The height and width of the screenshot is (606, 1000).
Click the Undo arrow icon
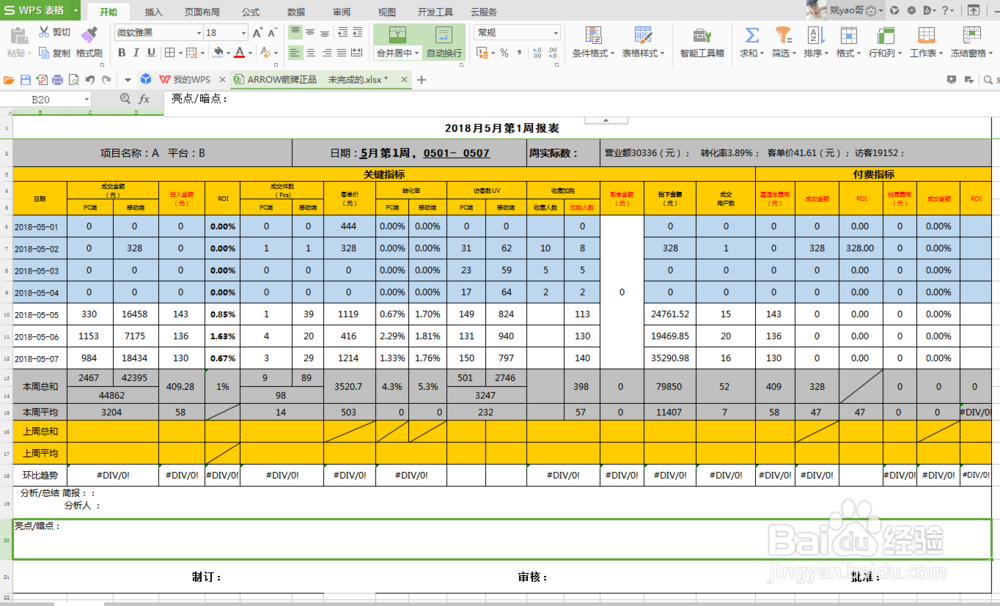(90, 80)
